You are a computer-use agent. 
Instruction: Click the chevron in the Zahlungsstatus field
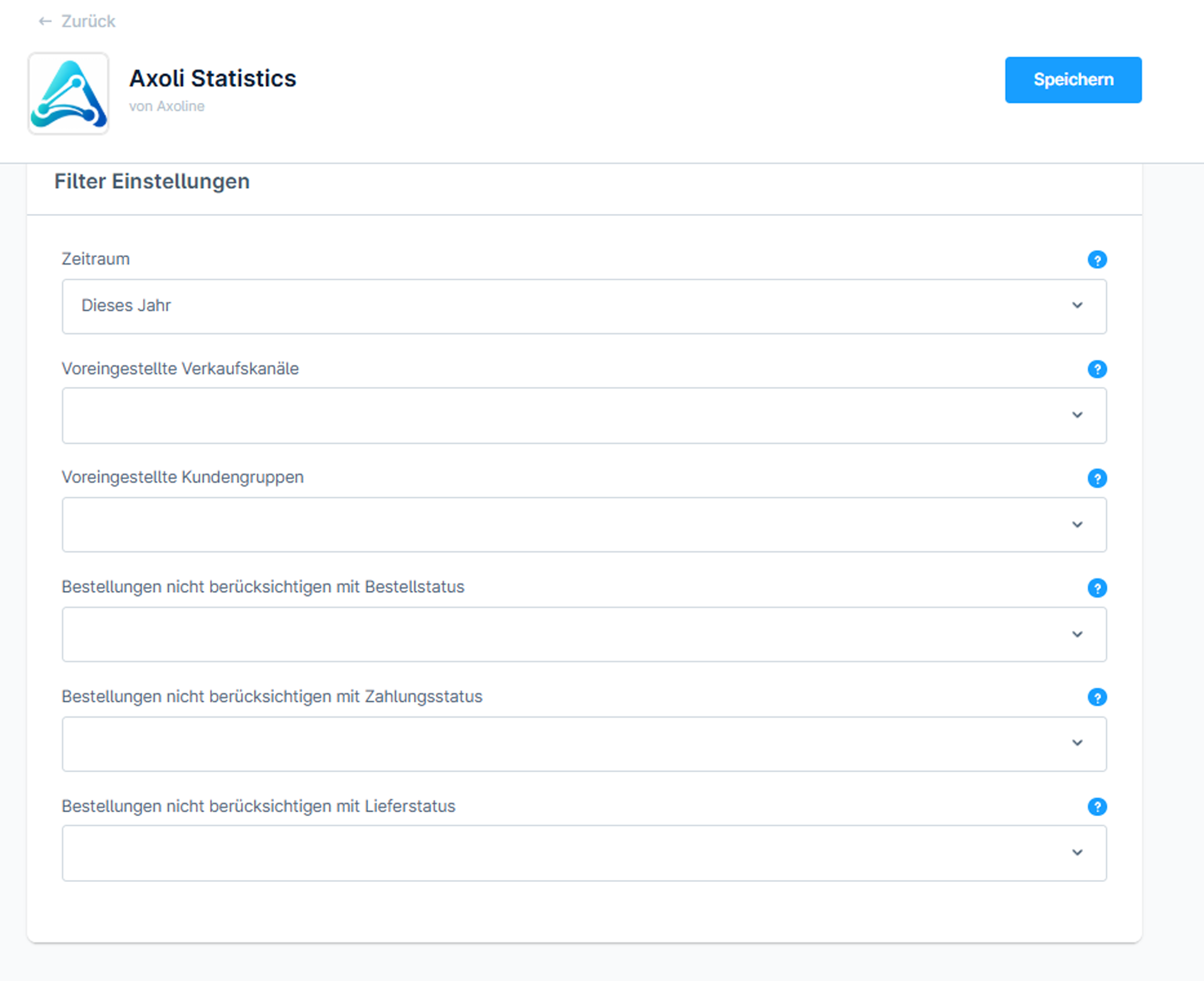1077,743
